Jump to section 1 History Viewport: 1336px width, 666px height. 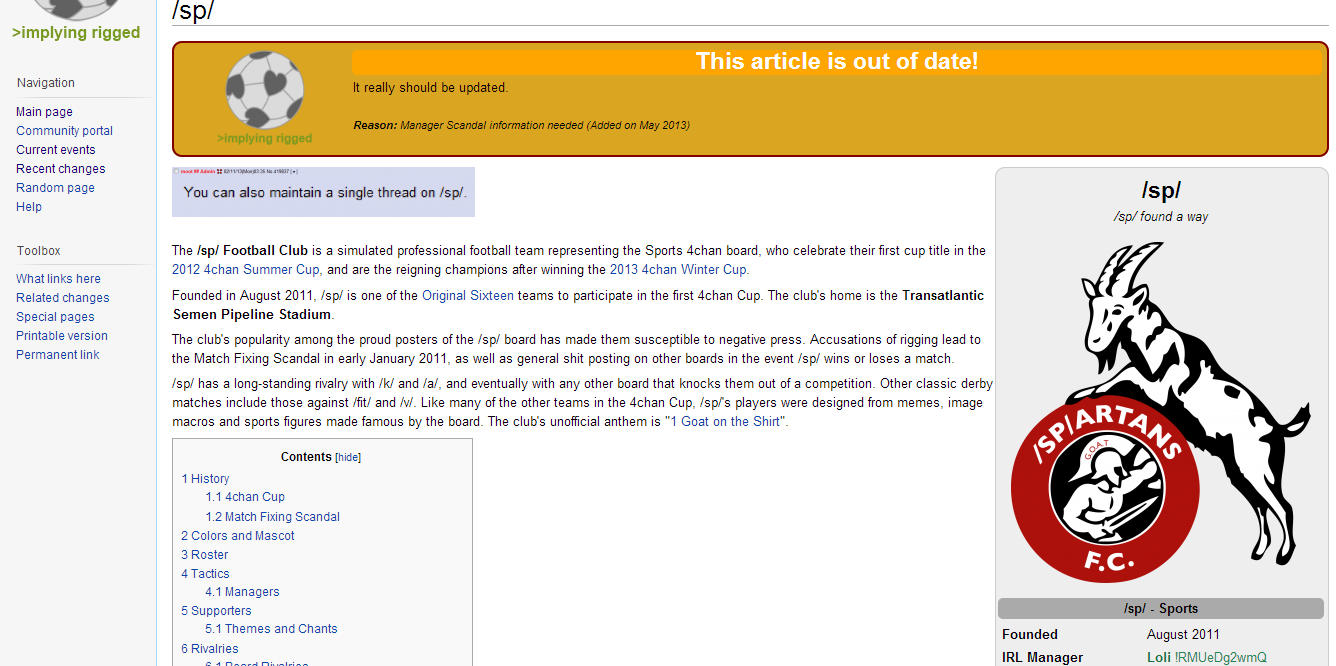pyautogui.click(x=205, y=479)
